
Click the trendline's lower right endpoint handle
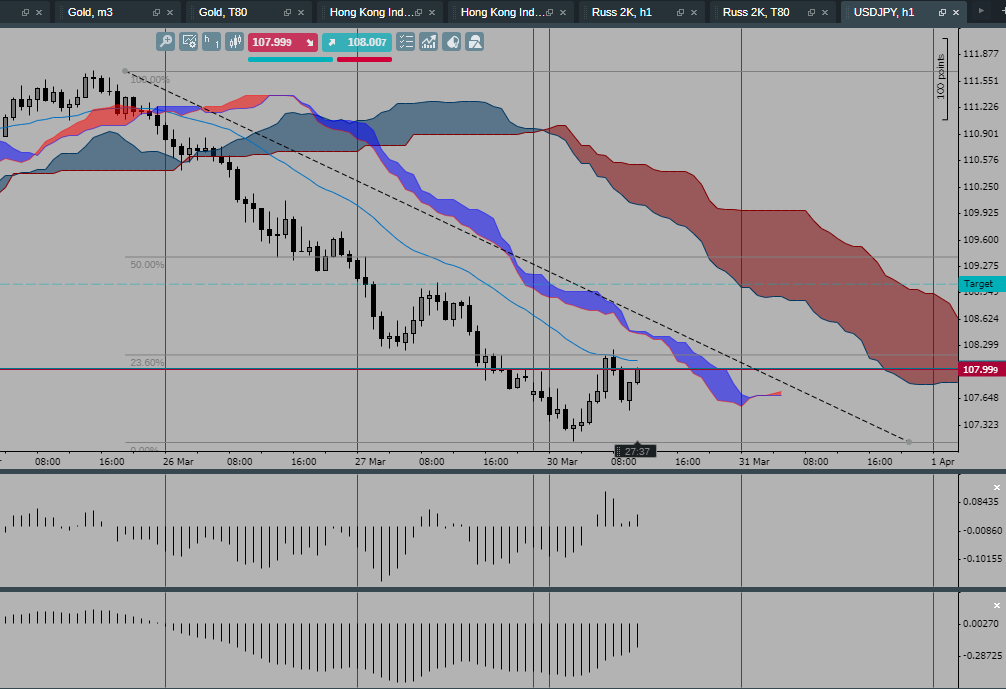909,442
